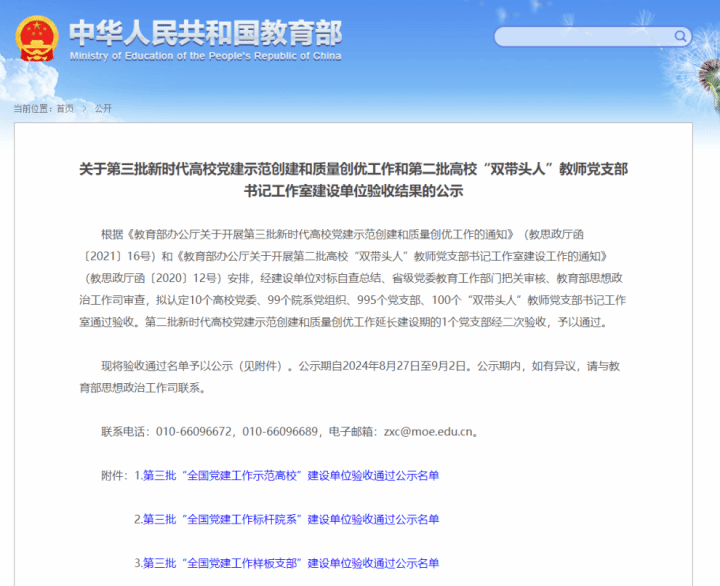Open the 公开 breadcrumb section
This screenshot has height=586, width=720.
click(x=103, y=108)
